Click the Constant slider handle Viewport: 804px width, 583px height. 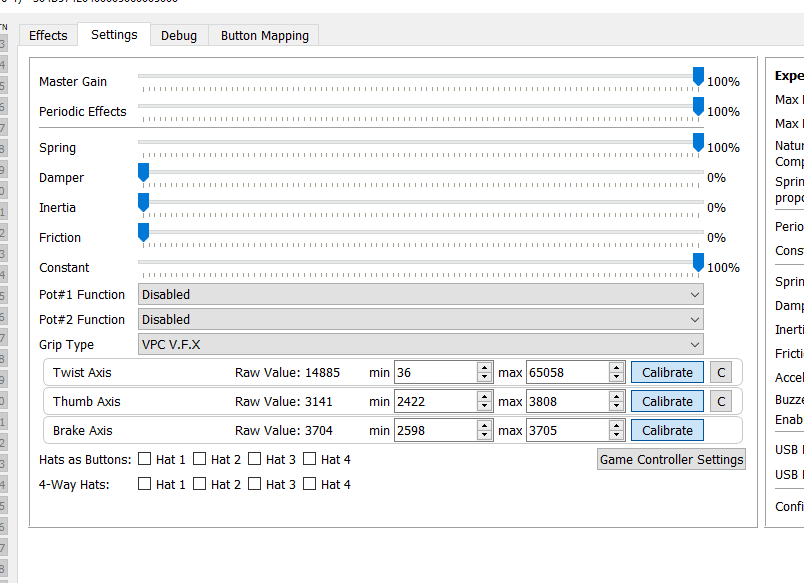[698, 263]
